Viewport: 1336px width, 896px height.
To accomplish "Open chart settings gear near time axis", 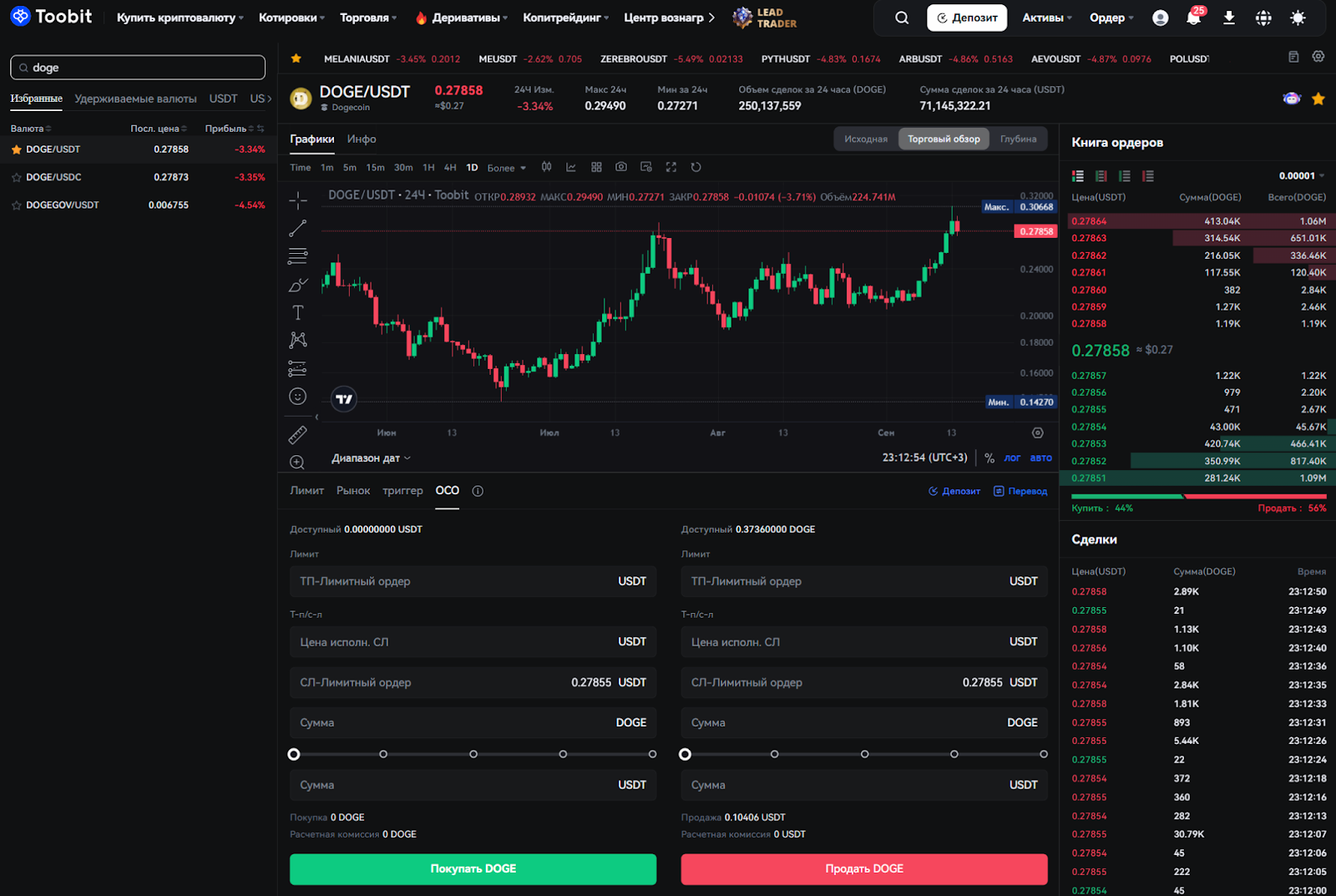I will [x=1038, y=433].
